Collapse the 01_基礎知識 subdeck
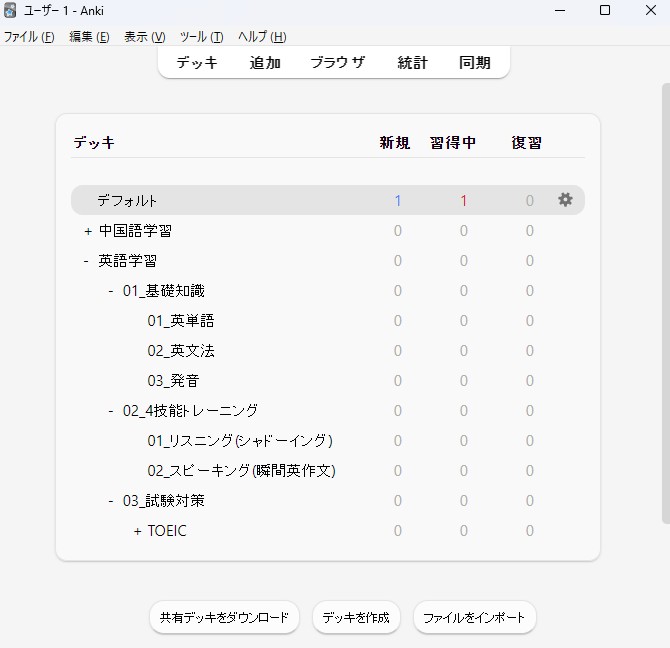 tap(111, 291)
